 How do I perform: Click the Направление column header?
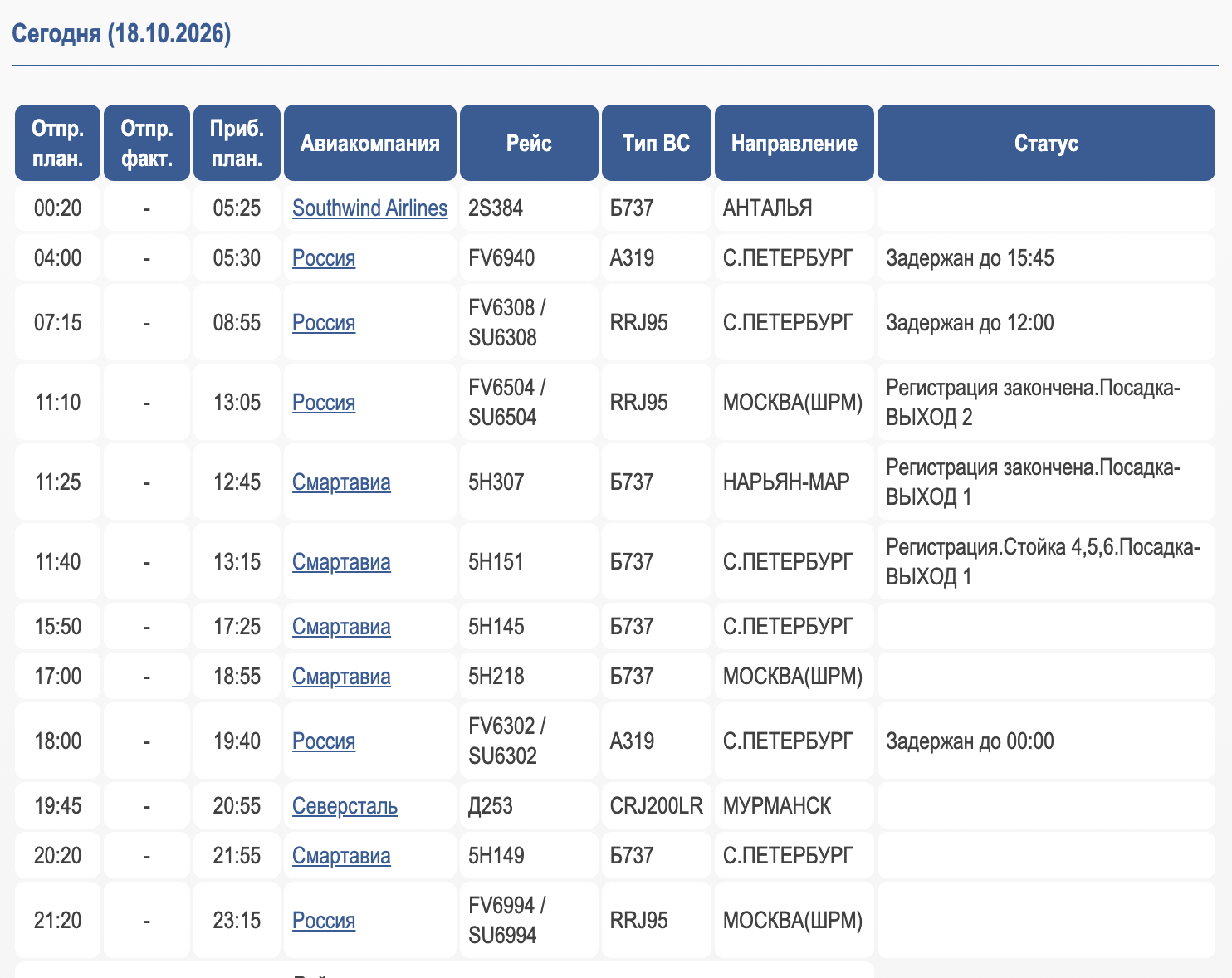coord(794,143)
